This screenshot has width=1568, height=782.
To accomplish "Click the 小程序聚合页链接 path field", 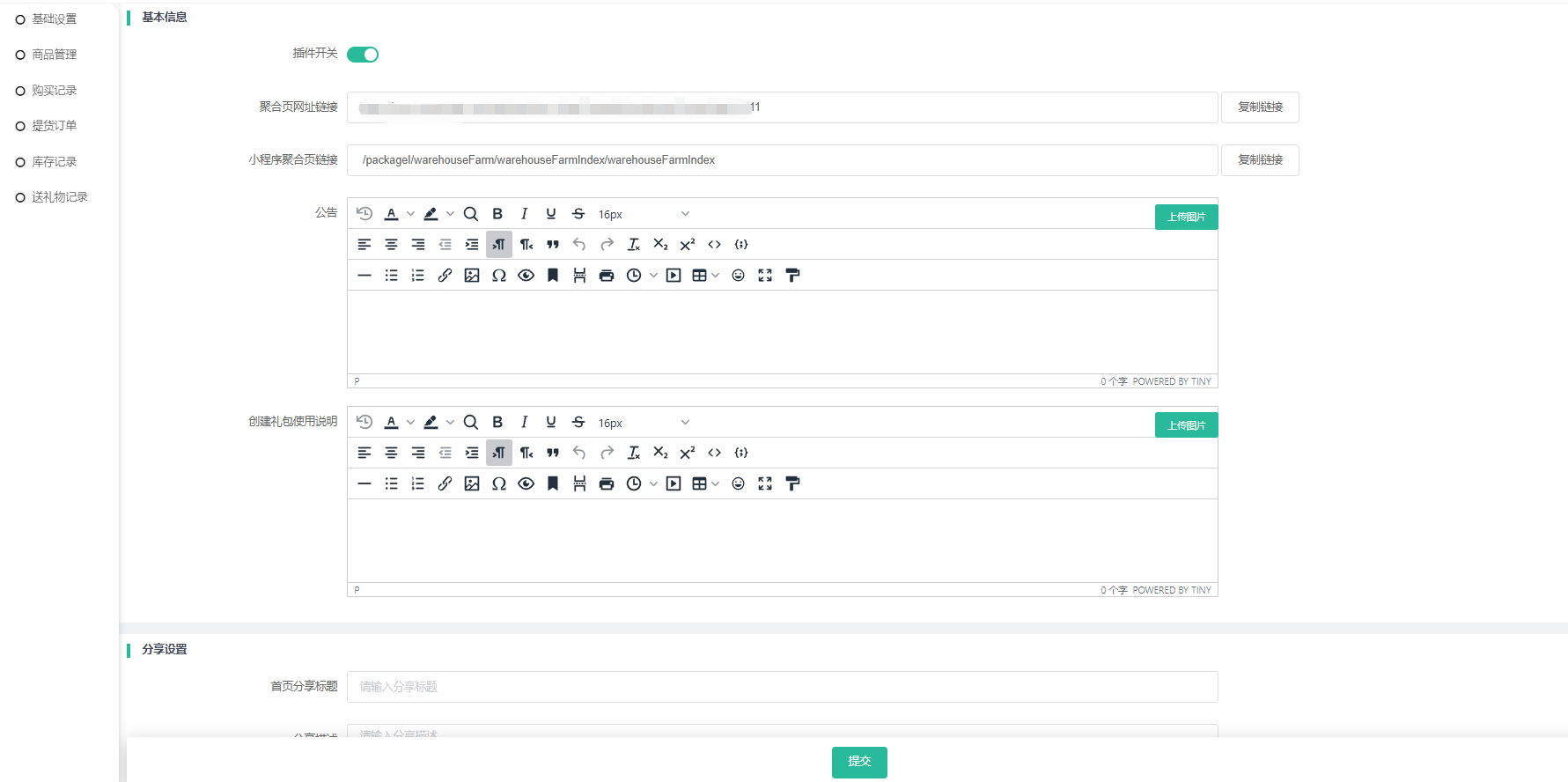I will pyautogui.click(x=783, y=160).
